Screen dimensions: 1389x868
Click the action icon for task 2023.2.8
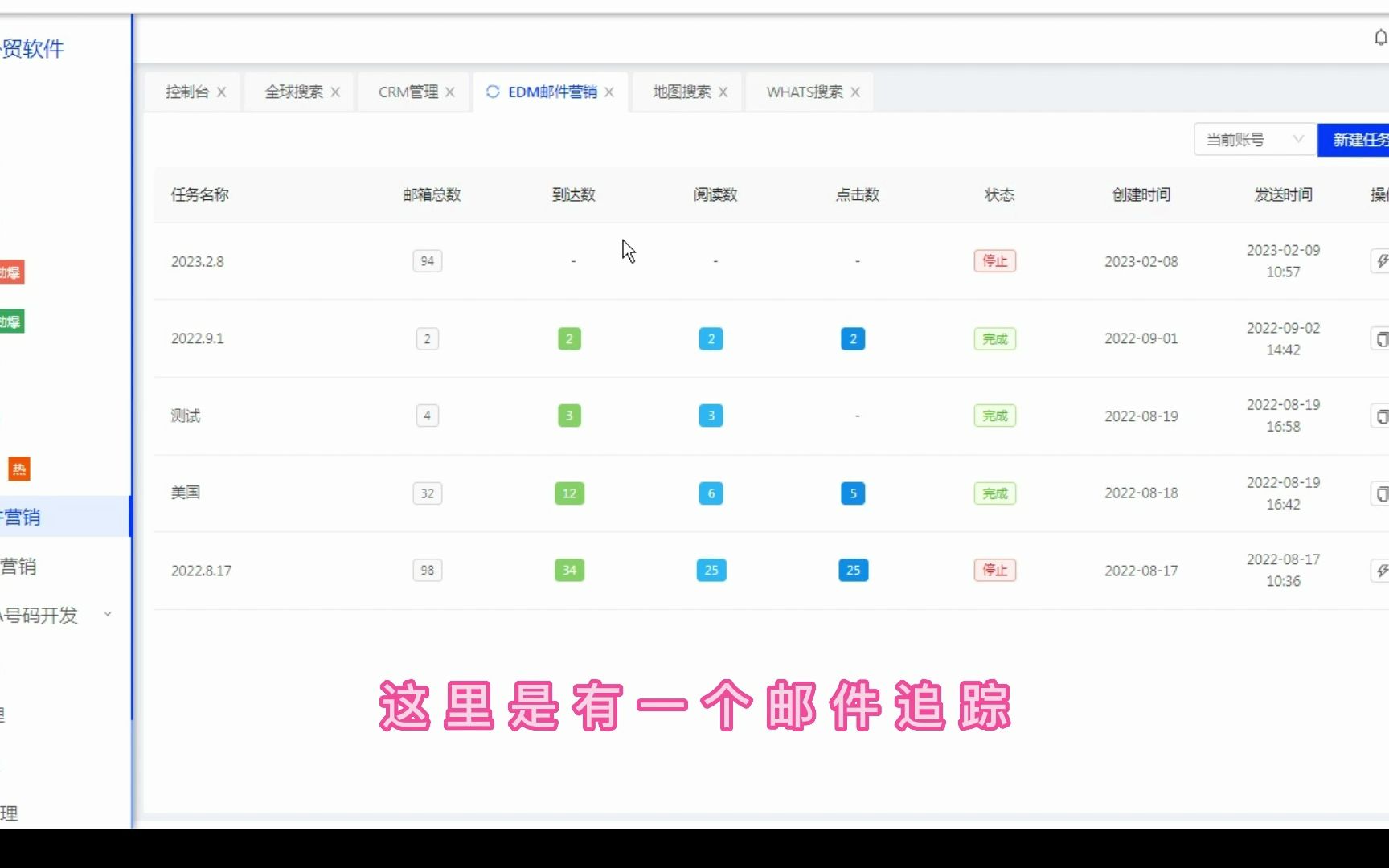click(1380, 261)
